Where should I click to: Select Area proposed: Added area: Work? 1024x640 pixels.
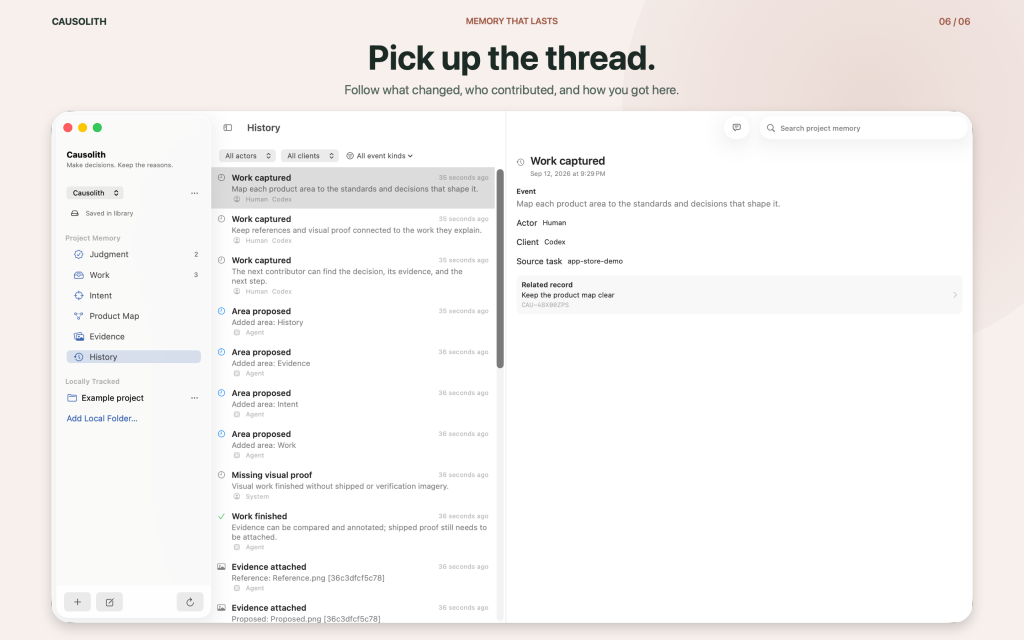click(x=353, y=444)
